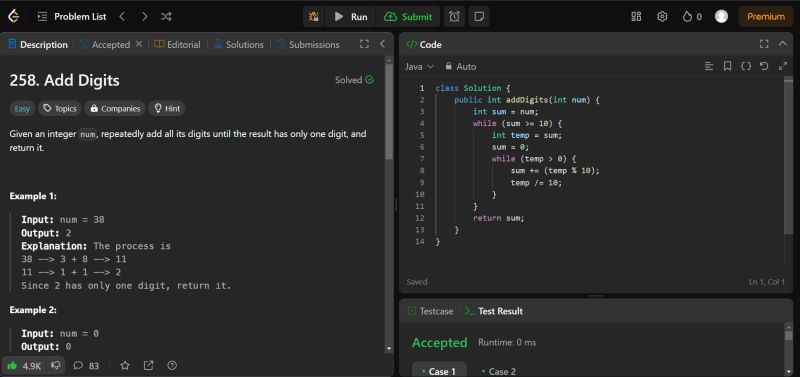Expand editor to full screen arrows
800x377 pixels.
click(x=783, y=66)
